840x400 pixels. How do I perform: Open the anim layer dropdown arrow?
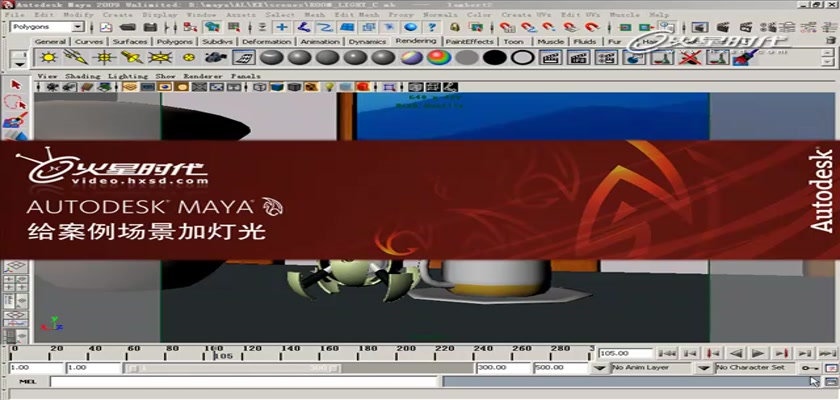[x=601, y=368]
